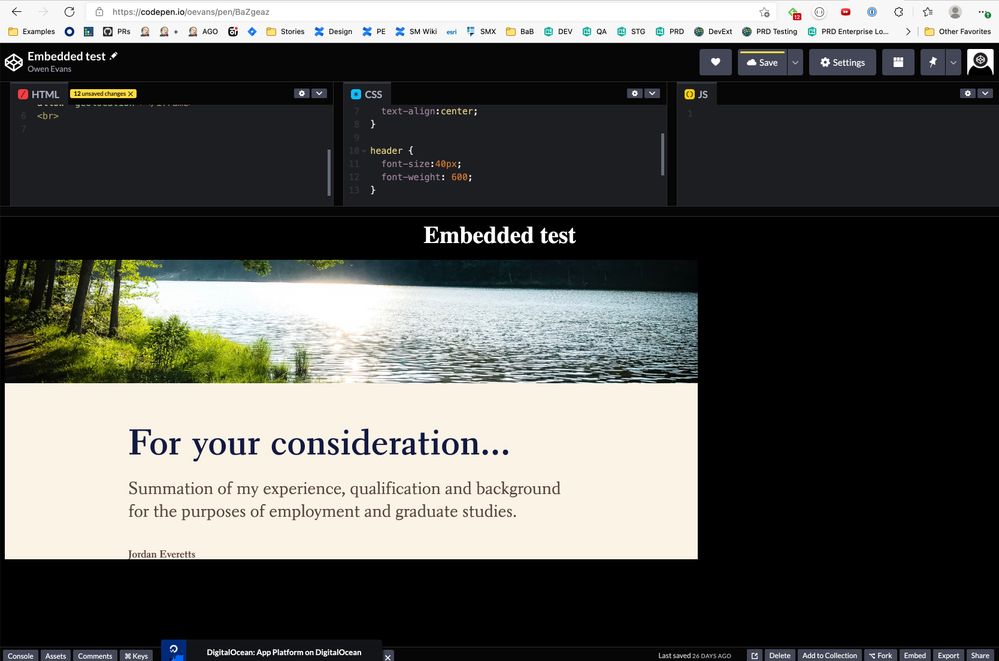
Task: Open the Examples bookmarks folder
Action: click(32, 31)
